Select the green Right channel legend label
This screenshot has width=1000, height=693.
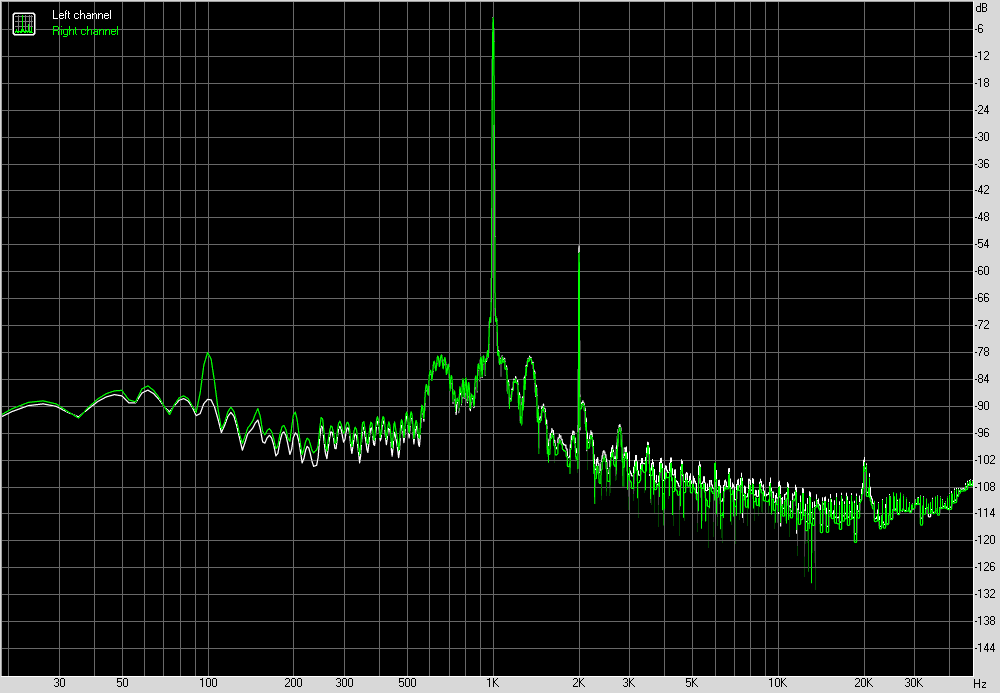click(x=85, y=31)
